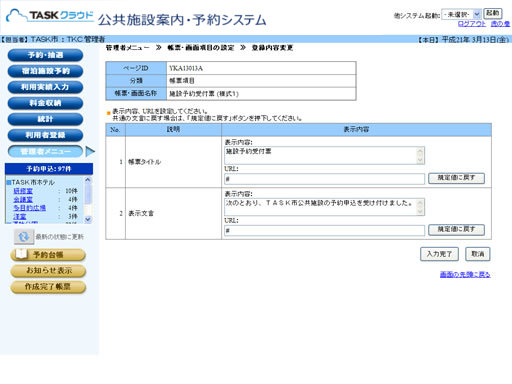Open the 統計 menu
512x384 pixels.
(45, 119)
